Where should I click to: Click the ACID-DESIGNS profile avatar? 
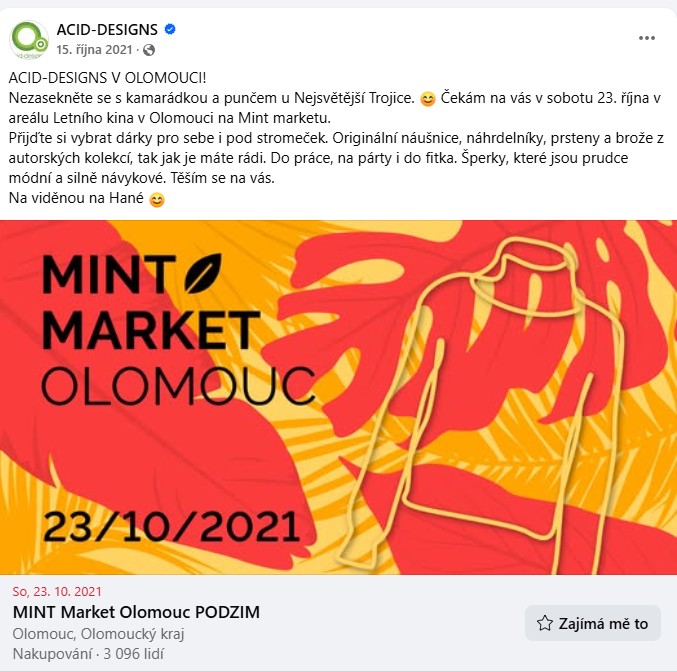tap(29, 38)
